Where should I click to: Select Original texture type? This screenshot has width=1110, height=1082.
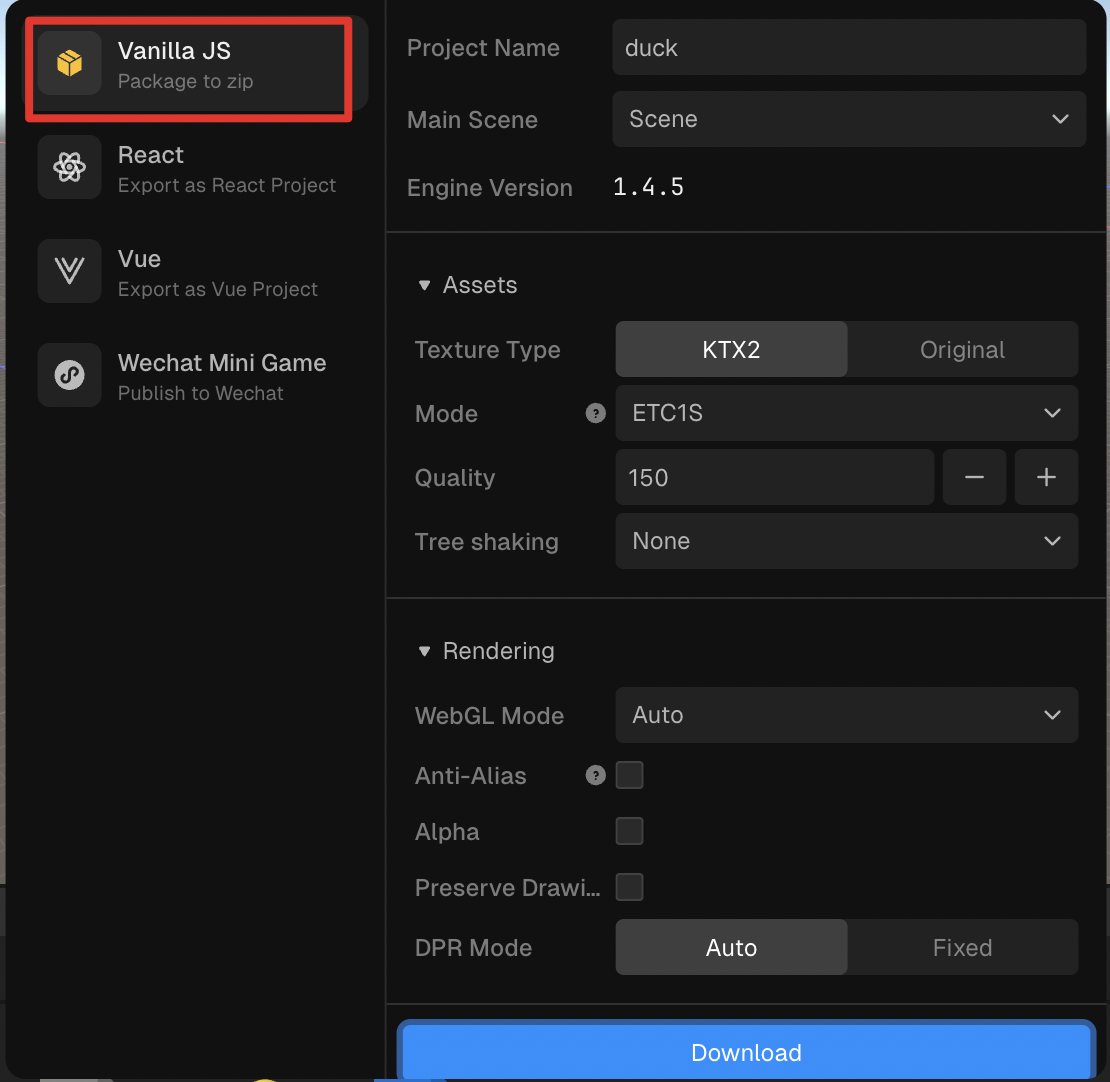[962, 350]
